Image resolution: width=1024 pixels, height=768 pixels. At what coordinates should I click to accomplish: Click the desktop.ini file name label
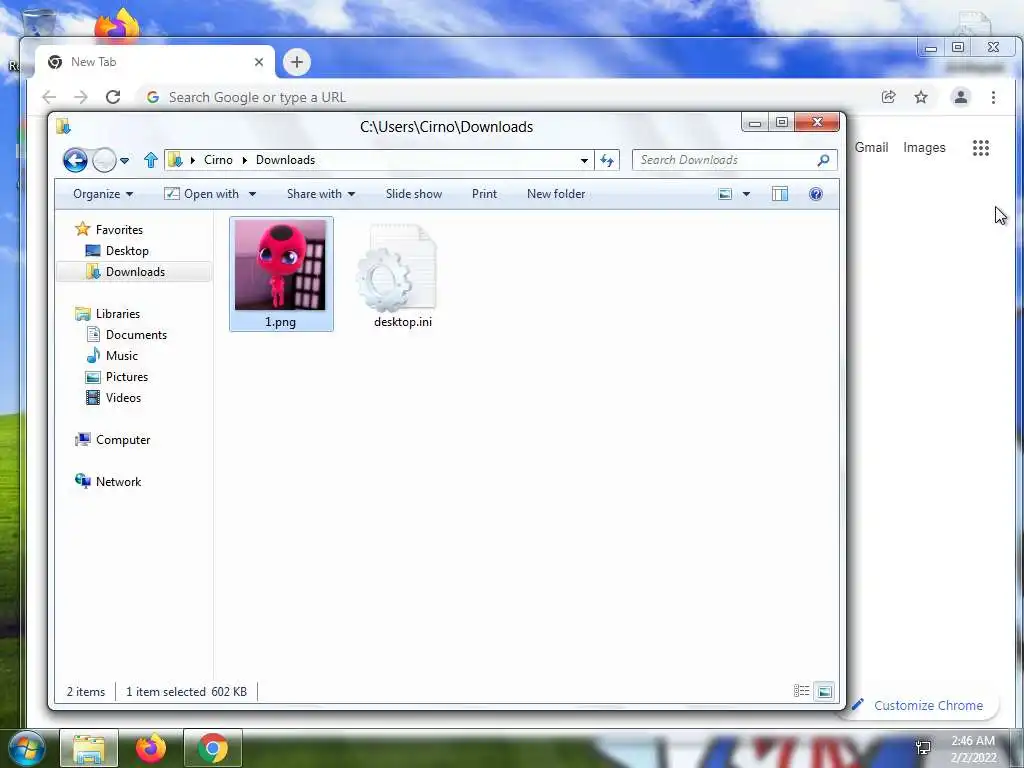click(x=403, y=322)
